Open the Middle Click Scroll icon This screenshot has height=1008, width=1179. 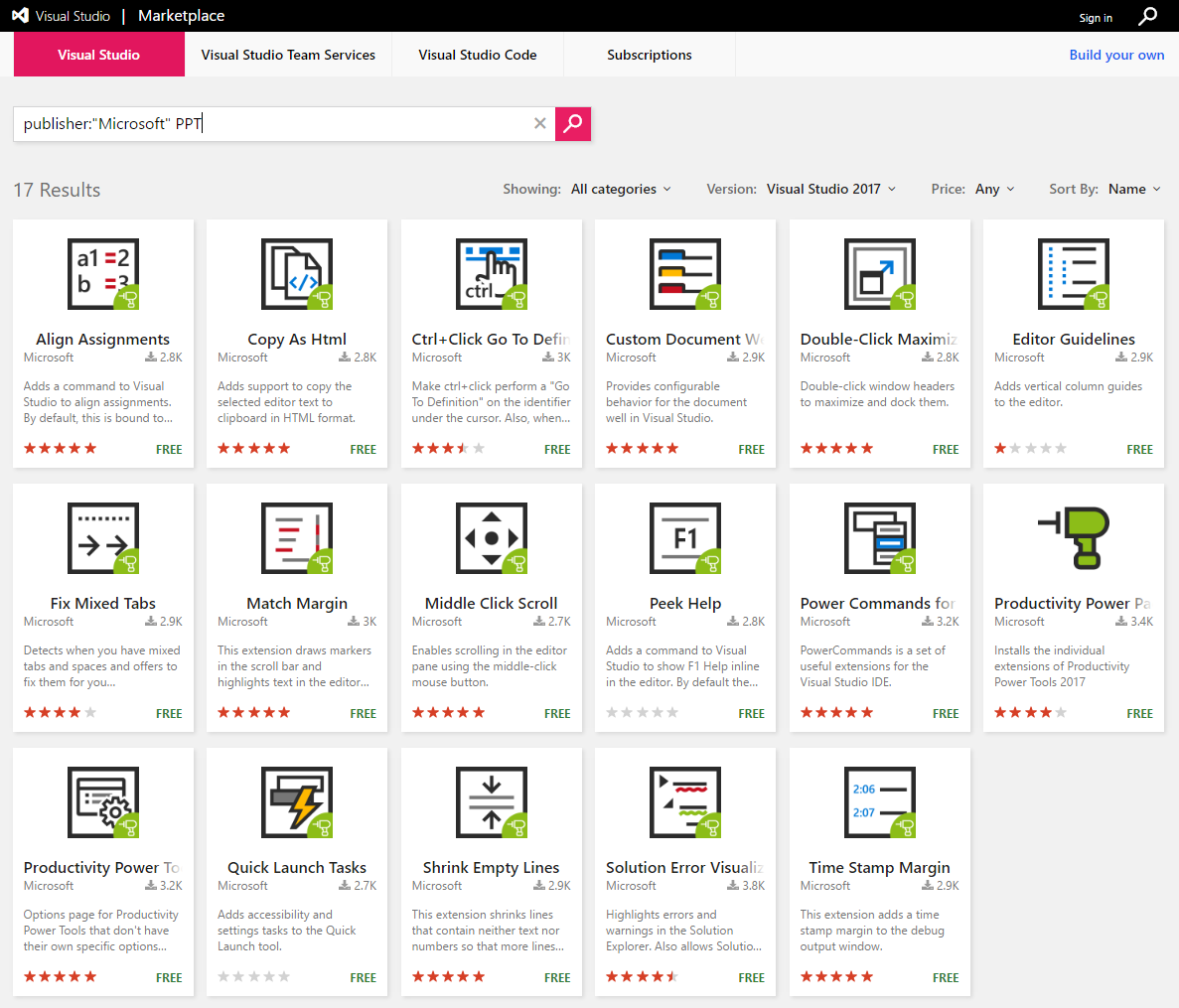[491, 538]
